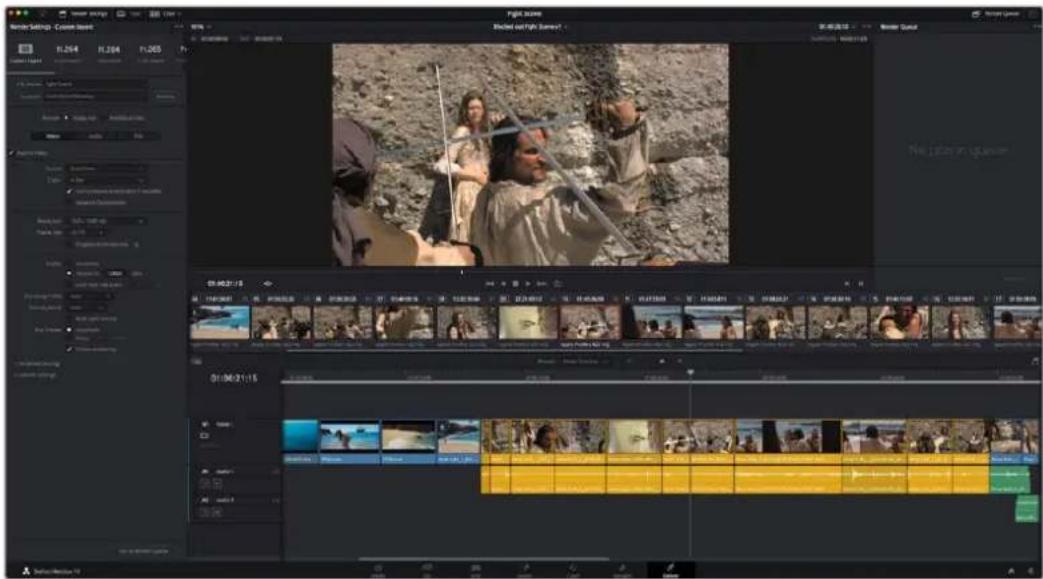This screenshot has height=579, width=1043.
Task: Click Add to Render Queue button
Action: pyautogui.click(x=143, y=551)
